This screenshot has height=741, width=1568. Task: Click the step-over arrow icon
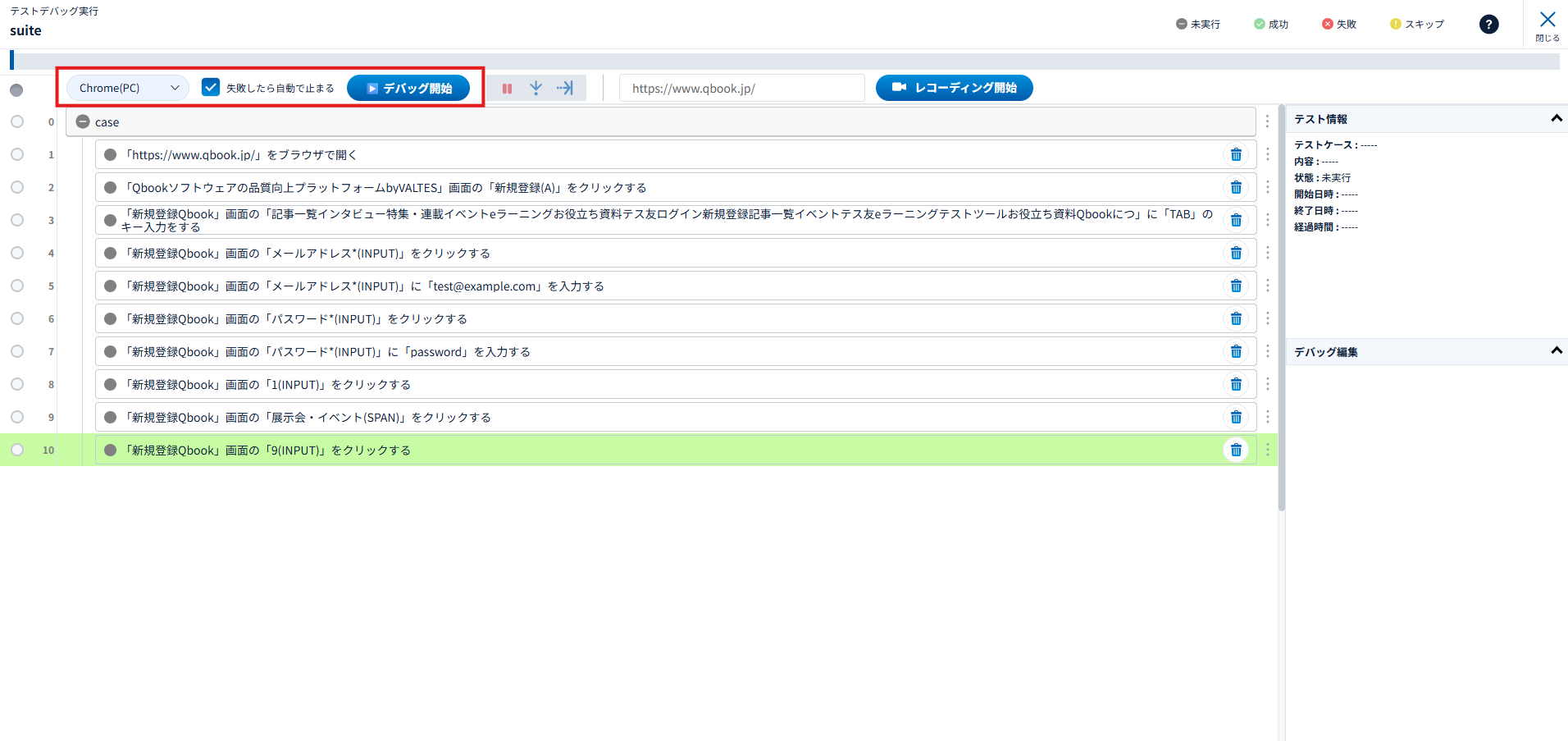click(565, 88)
